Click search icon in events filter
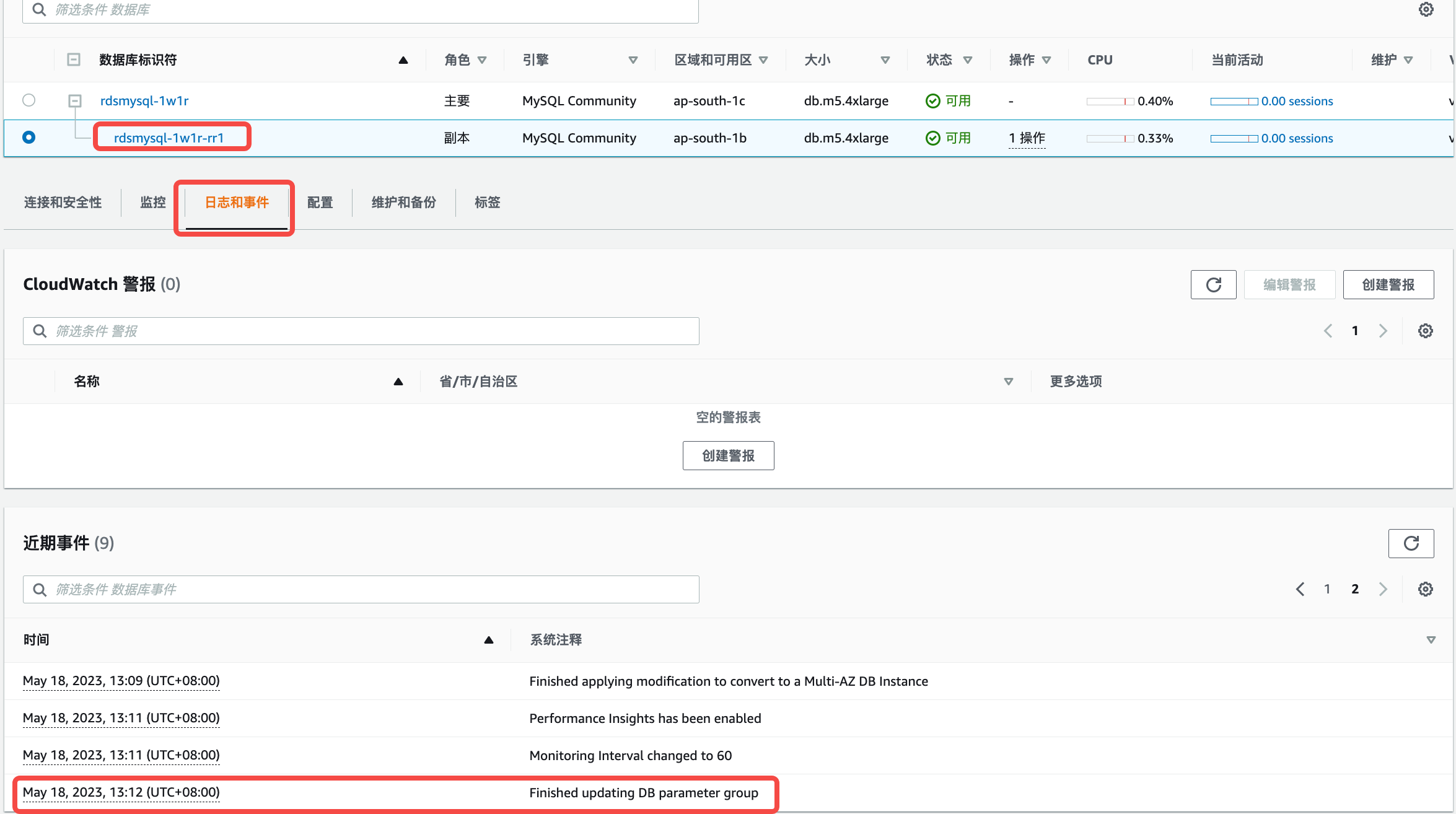The height and width of the screenshot is (814, 1456). coord(40,589)
